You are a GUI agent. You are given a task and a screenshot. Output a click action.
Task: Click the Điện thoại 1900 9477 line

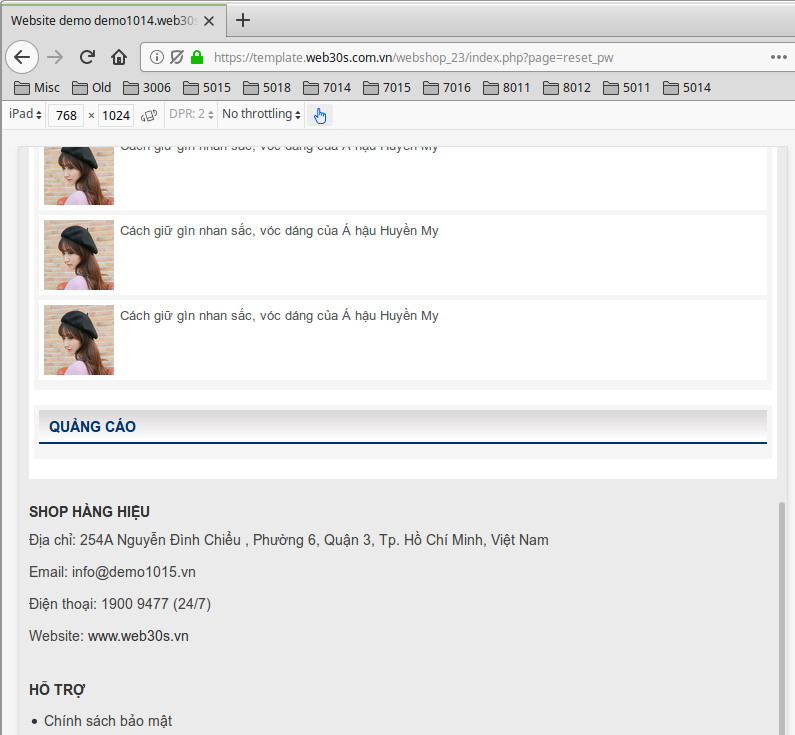coord(120,604)
